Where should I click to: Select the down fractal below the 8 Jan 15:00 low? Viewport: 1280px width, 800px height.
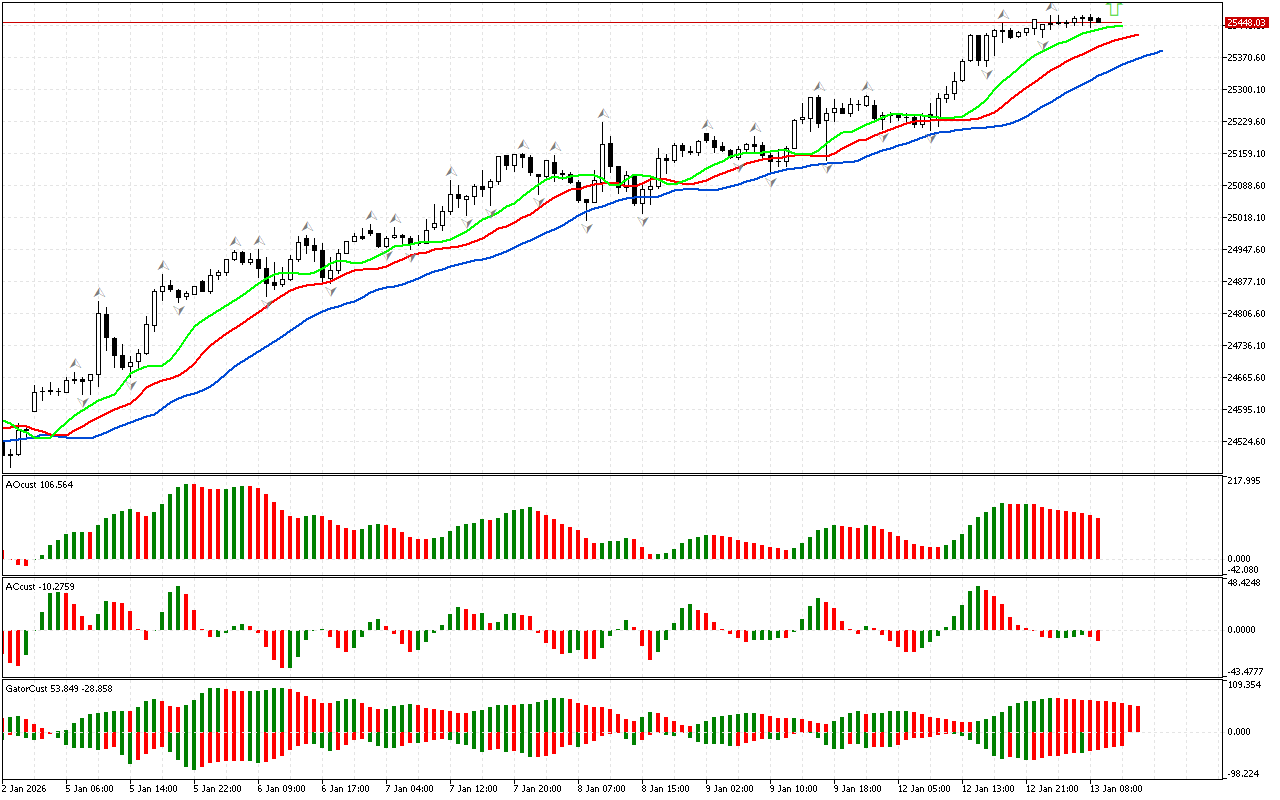click(x=643, y=221)
